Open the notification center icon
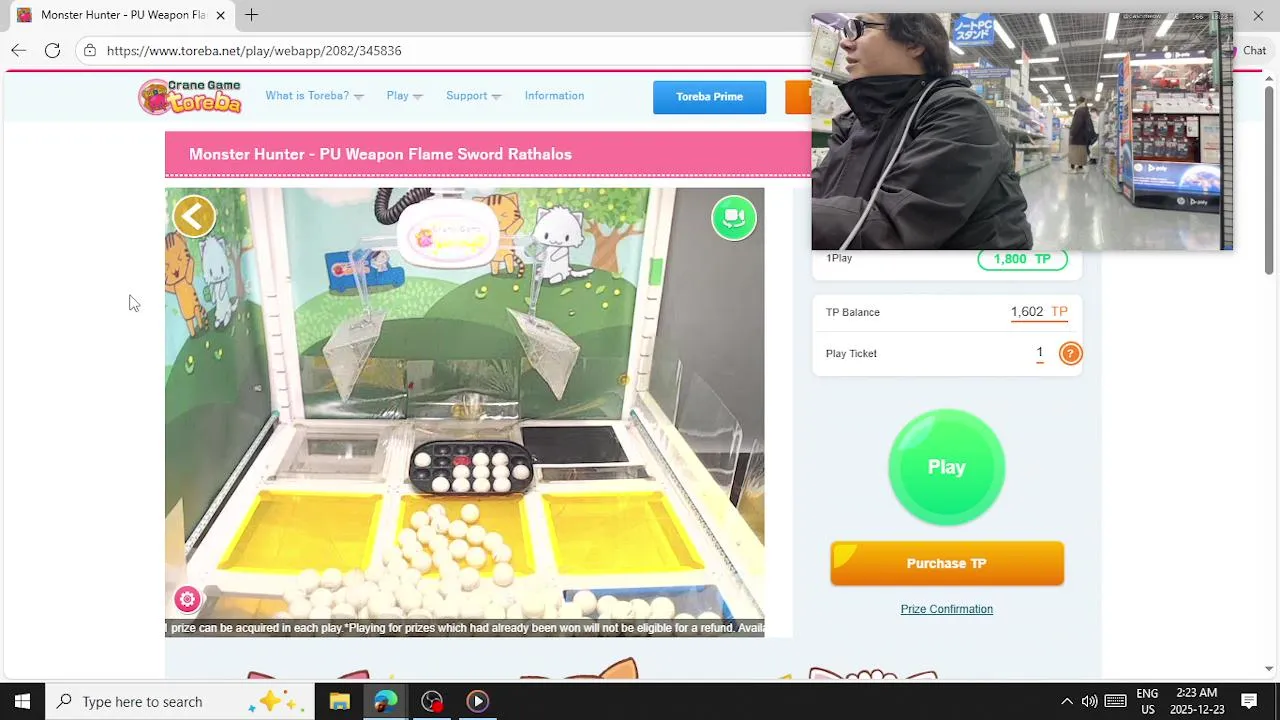The image size is (1280, 720). (1249, 701)
